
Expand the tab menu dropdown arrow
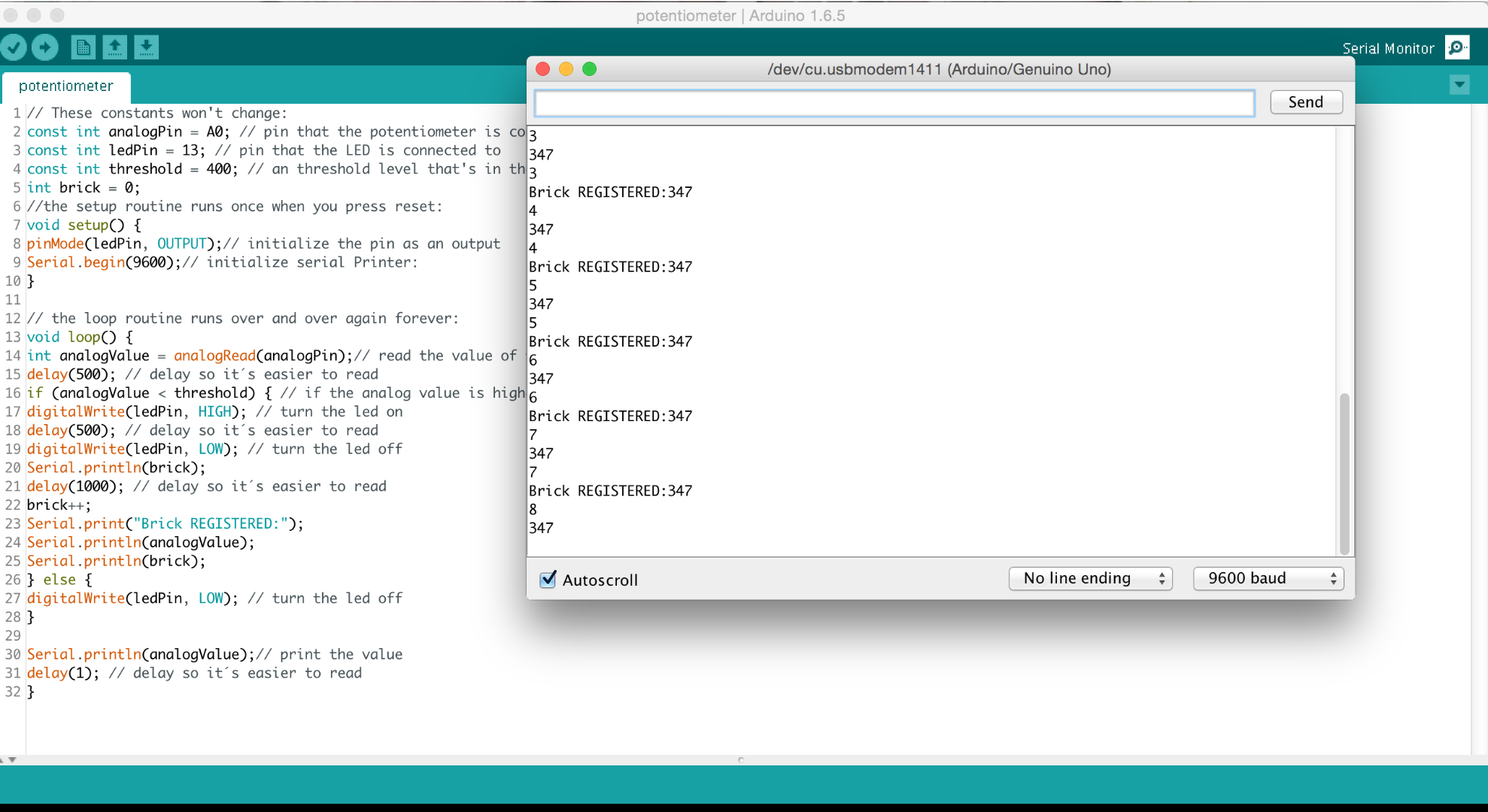tap(1459, 84)
